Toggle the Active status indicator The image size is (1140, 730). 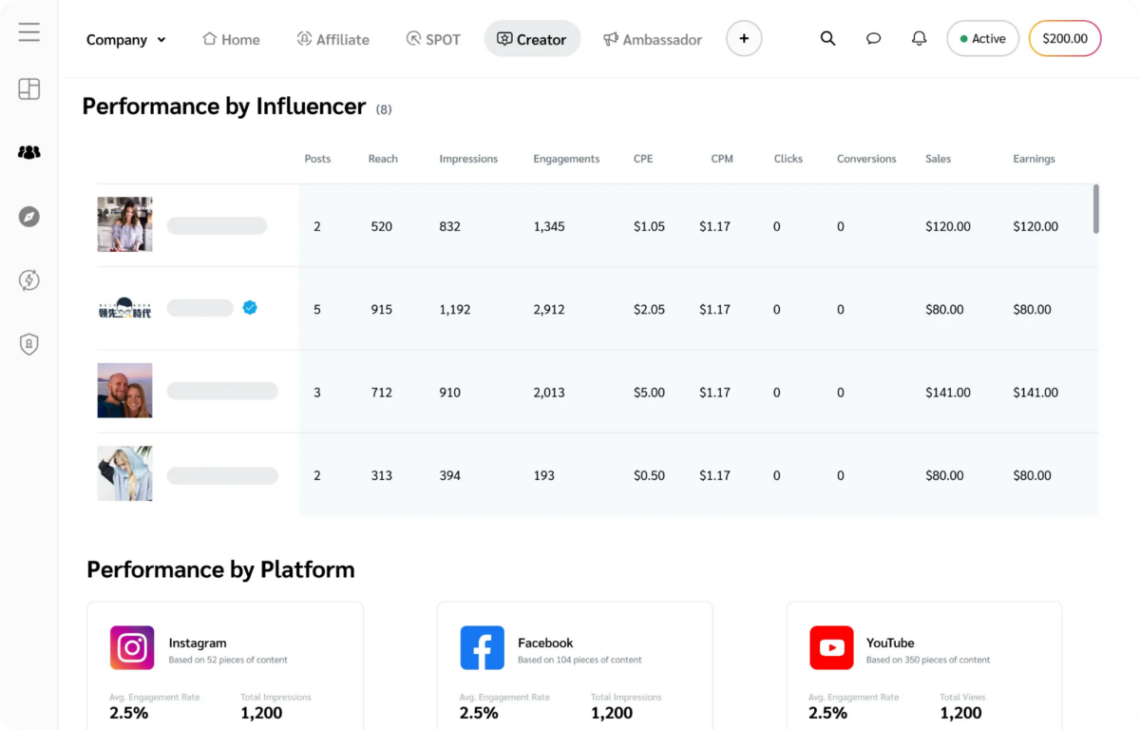[x=982, y=38]
